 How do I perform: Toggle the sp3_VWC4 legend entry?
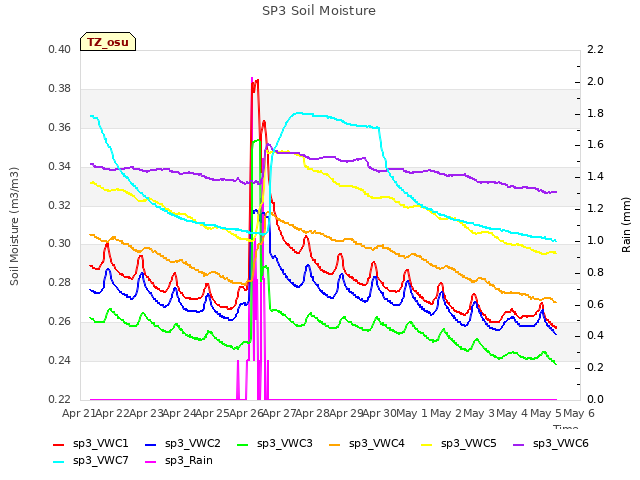[x=367, y=443]
